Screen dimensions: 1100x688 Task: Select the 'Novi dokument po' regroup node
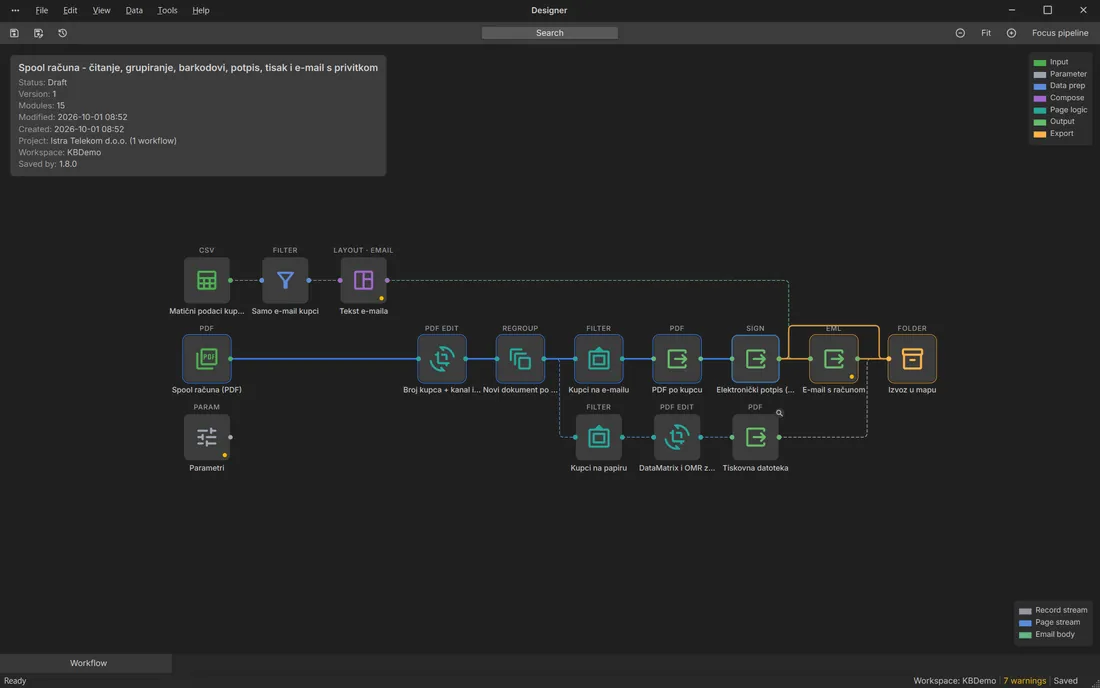(520, 358)
